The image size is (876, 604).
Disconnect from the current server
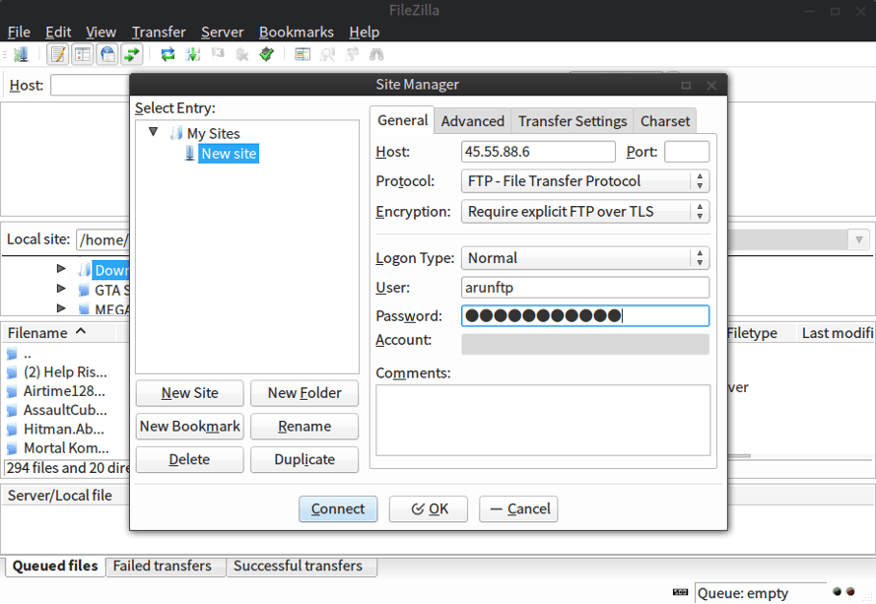click(240, 54)
